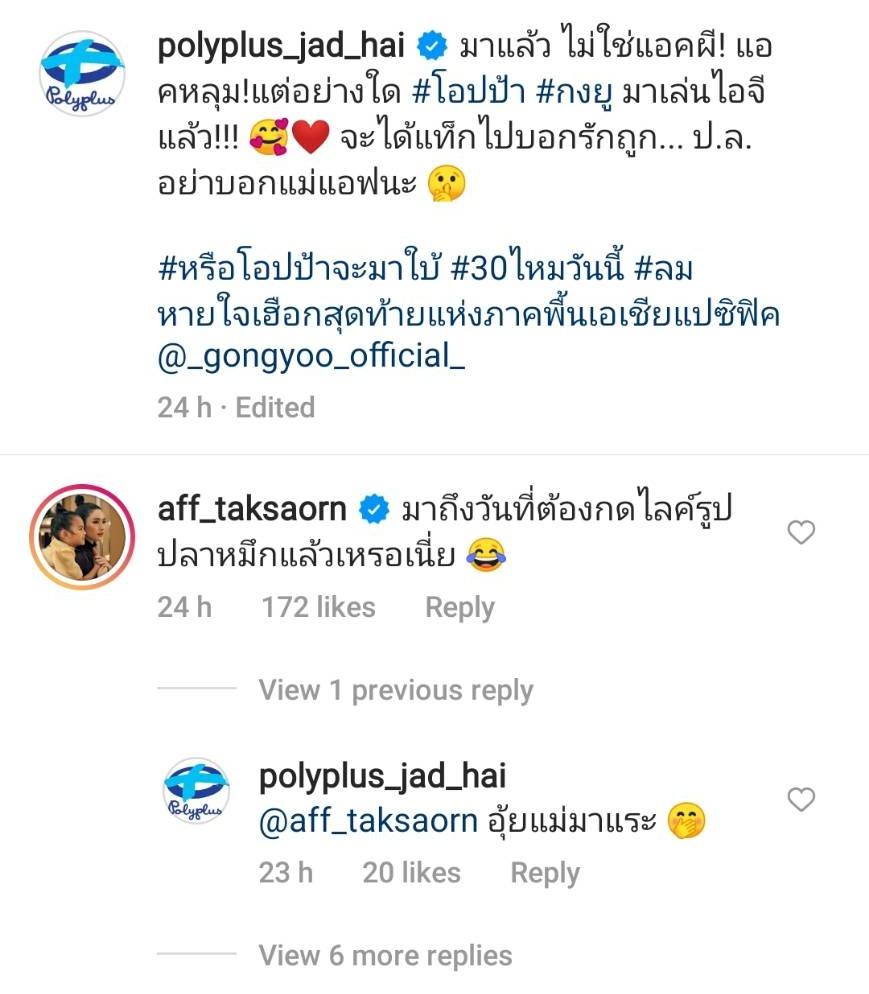Image resolution: width=869 pixels, height=994 pixels.
Task: Open hashtag #โอปป้า in the caption
Action: (x=468, y=93)
